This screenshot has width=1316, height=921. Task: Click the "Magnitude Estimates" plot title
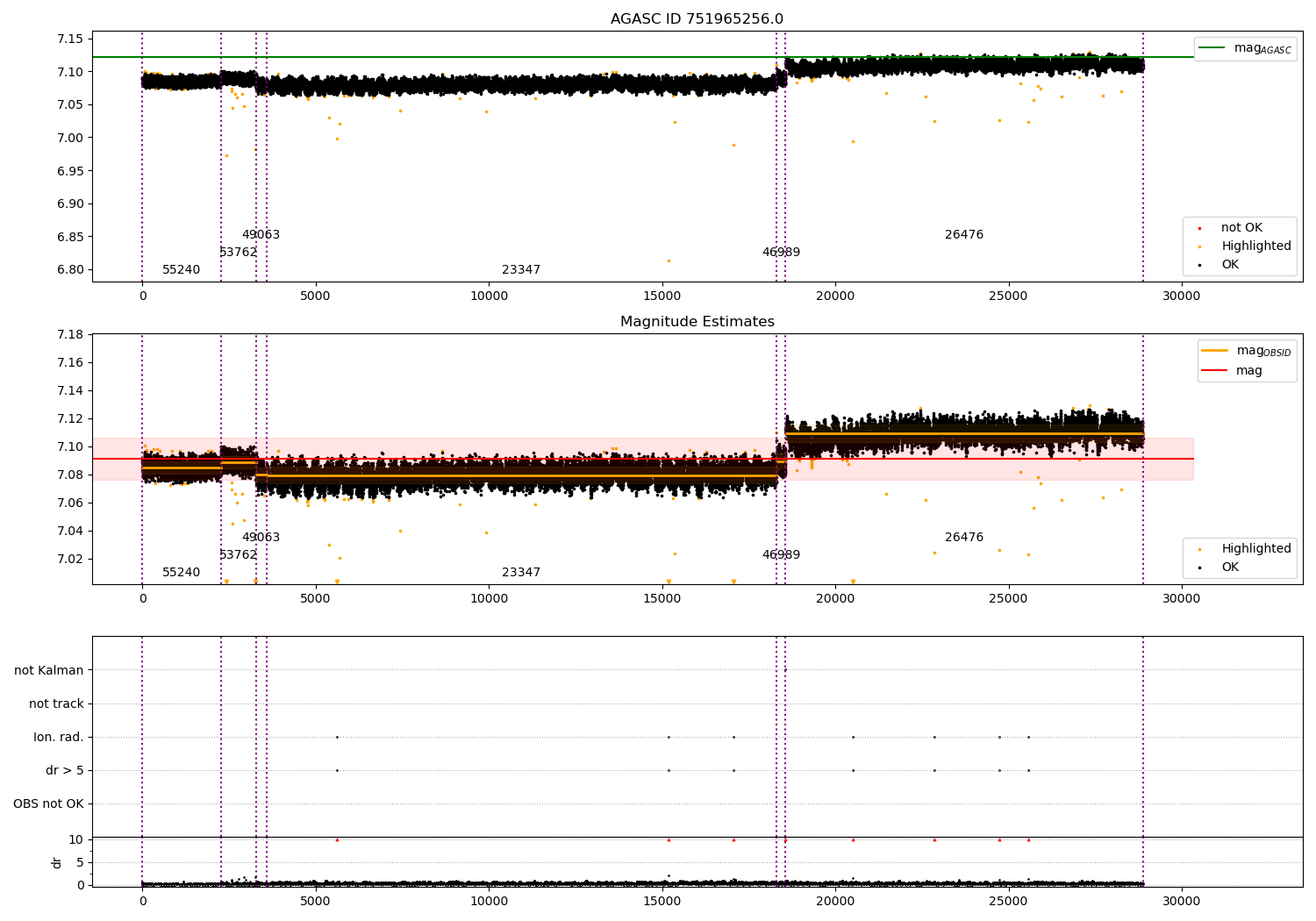coord(697,322)
